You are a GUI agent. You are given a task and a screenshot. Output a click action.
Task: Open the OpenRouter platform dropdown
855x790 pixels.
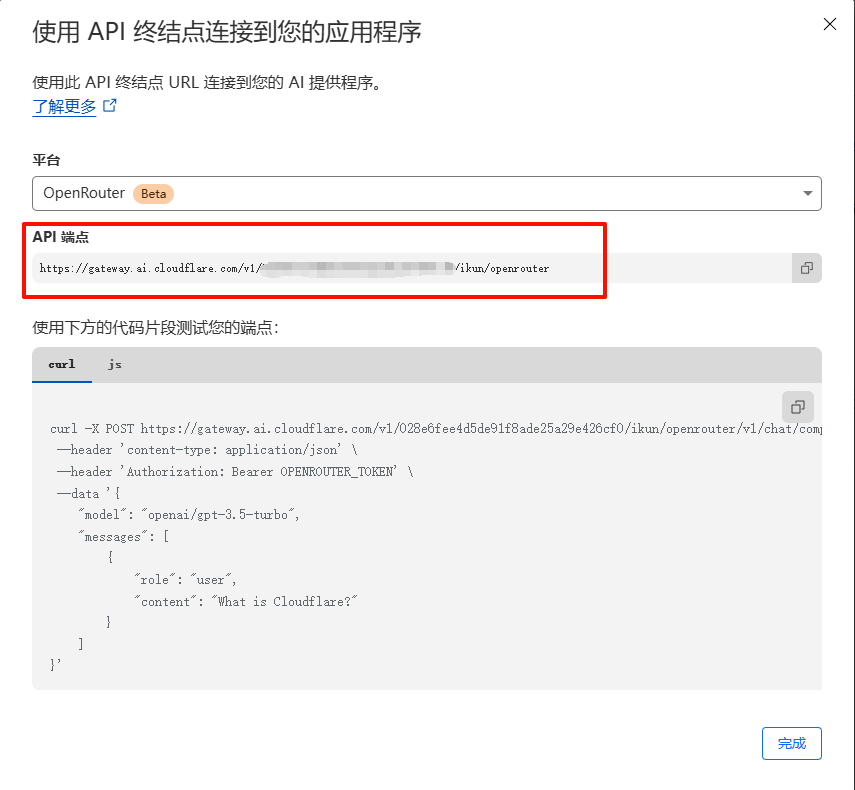point(426,193)
